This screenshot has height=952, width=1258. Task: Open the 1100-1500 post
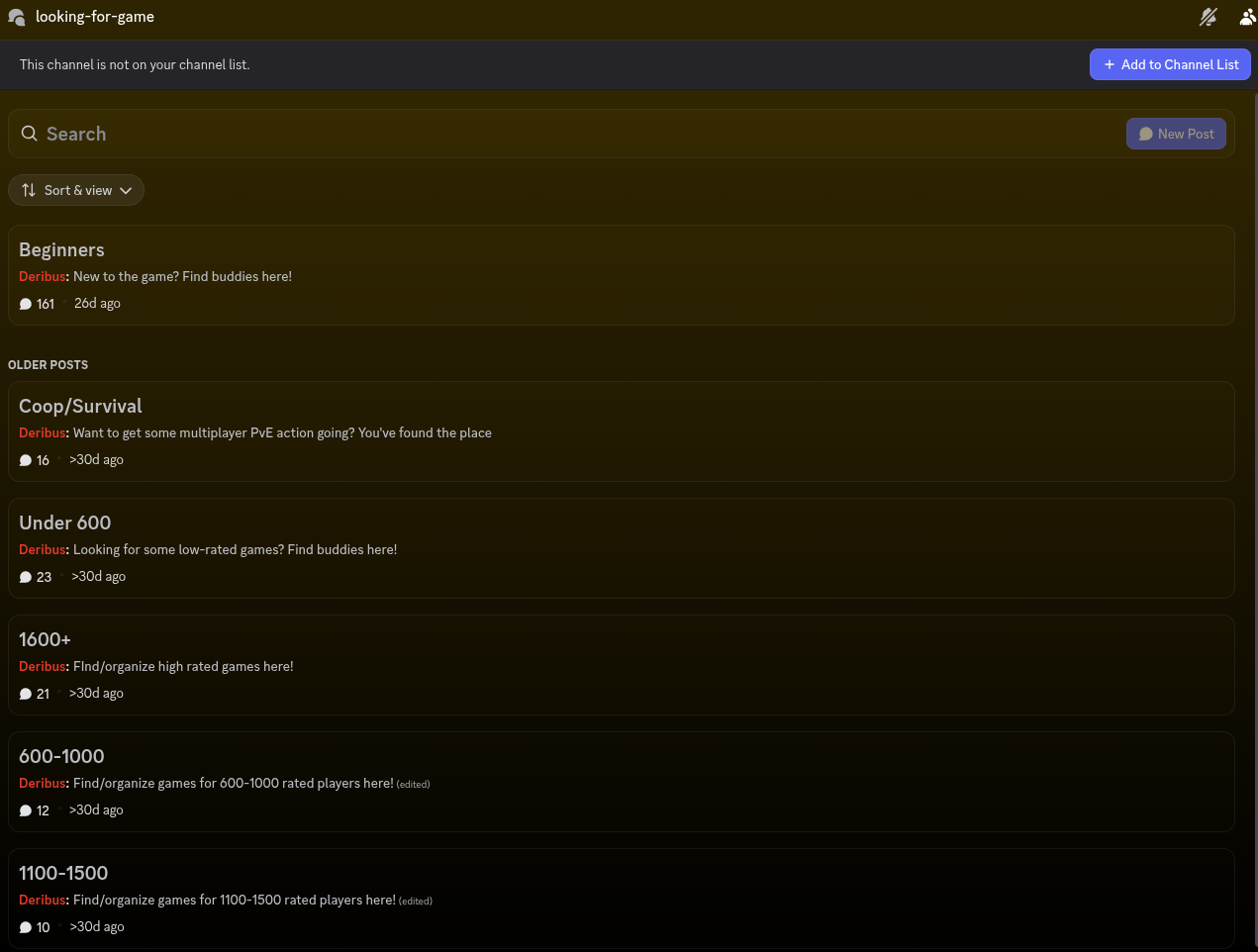point(622,899)
